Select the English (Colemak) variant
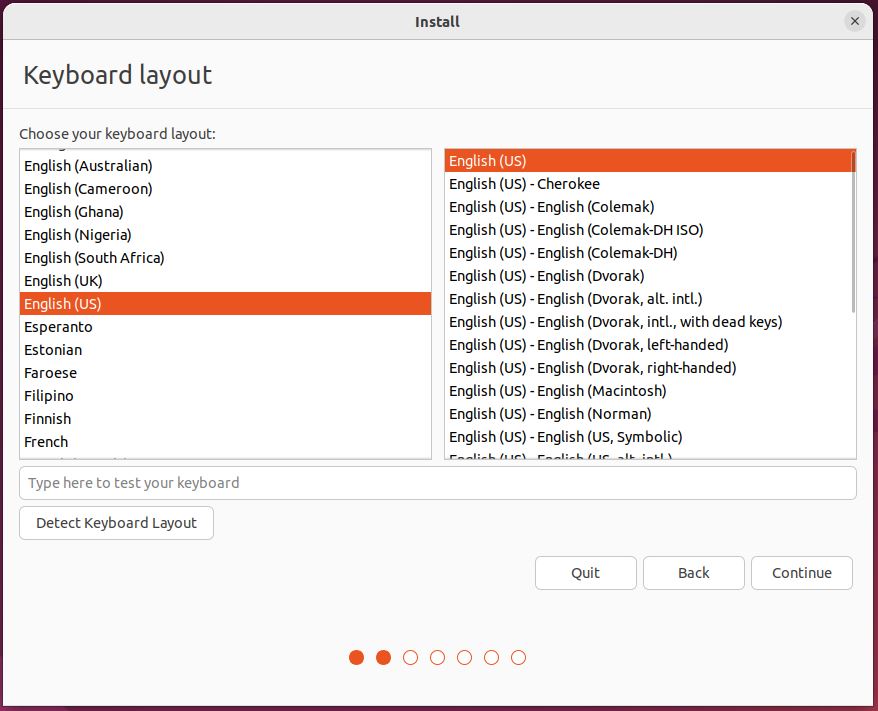This screenshot has height=711, width=878. [551, 207]
